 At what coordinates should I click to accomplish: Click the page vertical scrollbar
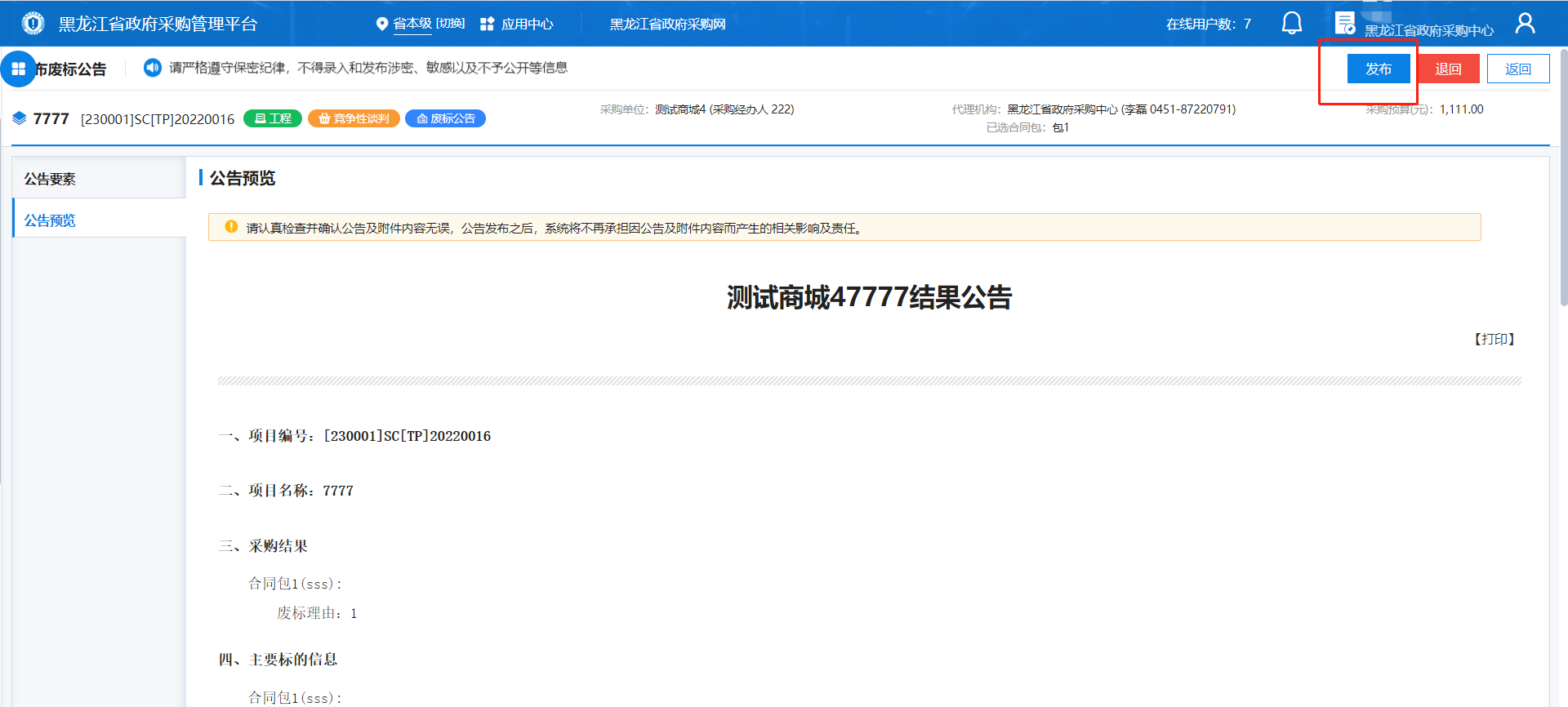[x=1563, y=180]
